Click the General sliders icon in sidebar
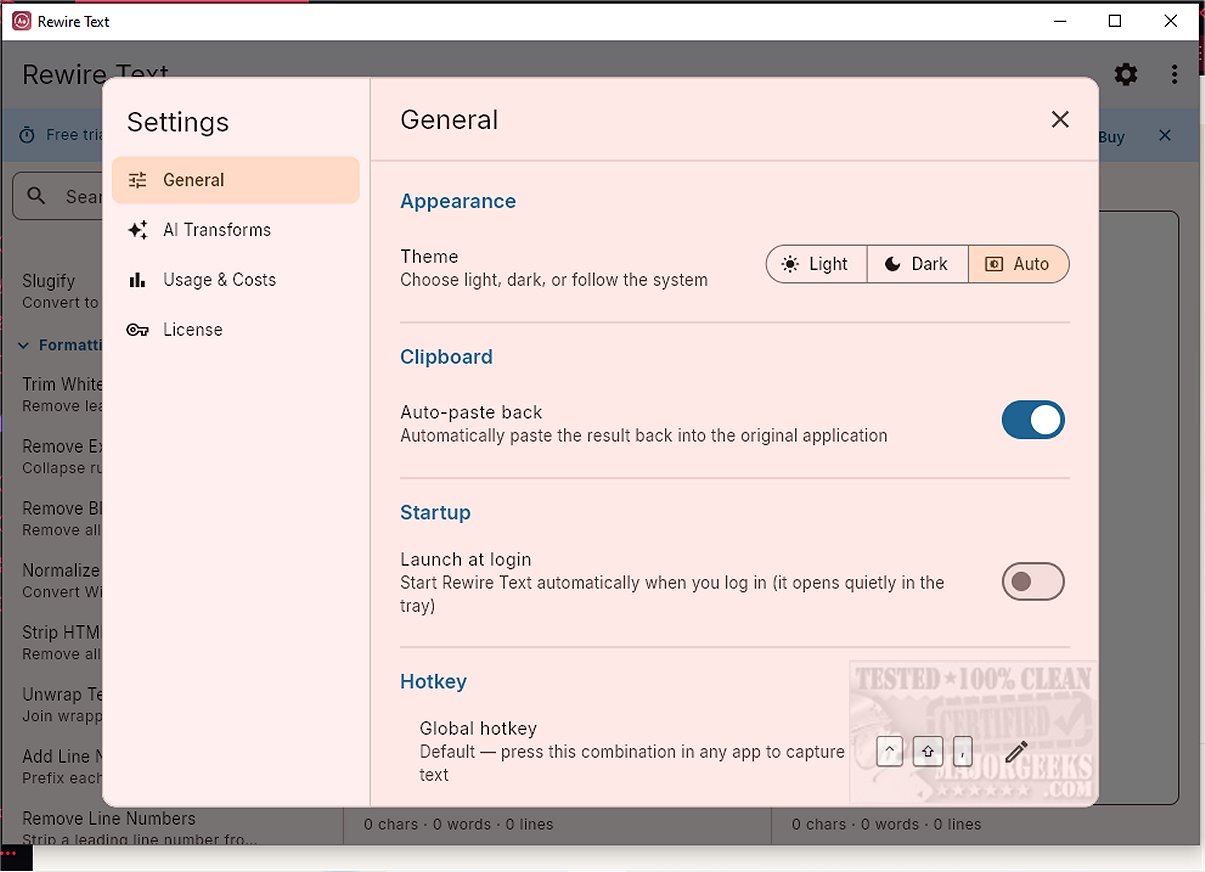The image size is (1205, 872). coord(138,180)
